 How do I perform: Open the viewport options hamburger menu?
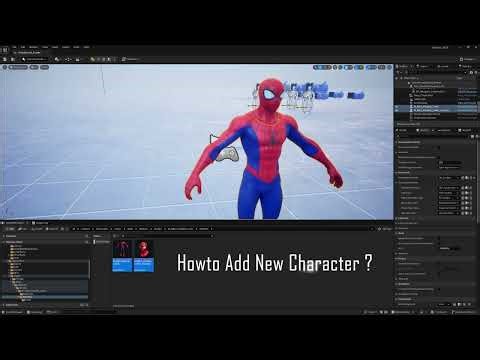pyautogui.click(x=5, y=67)
